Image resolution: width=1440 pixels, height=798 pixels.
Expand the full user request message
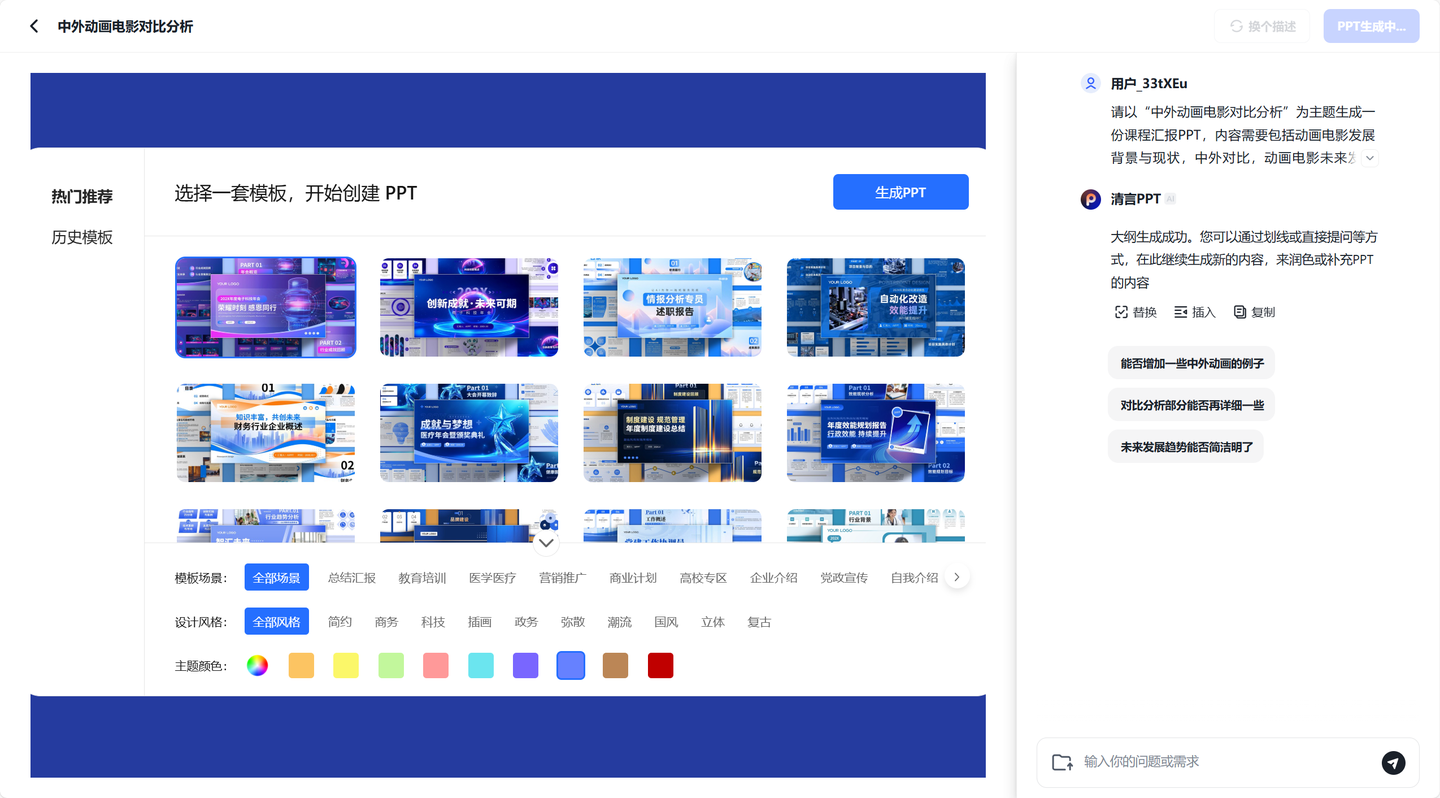[x=1370, y=158]
